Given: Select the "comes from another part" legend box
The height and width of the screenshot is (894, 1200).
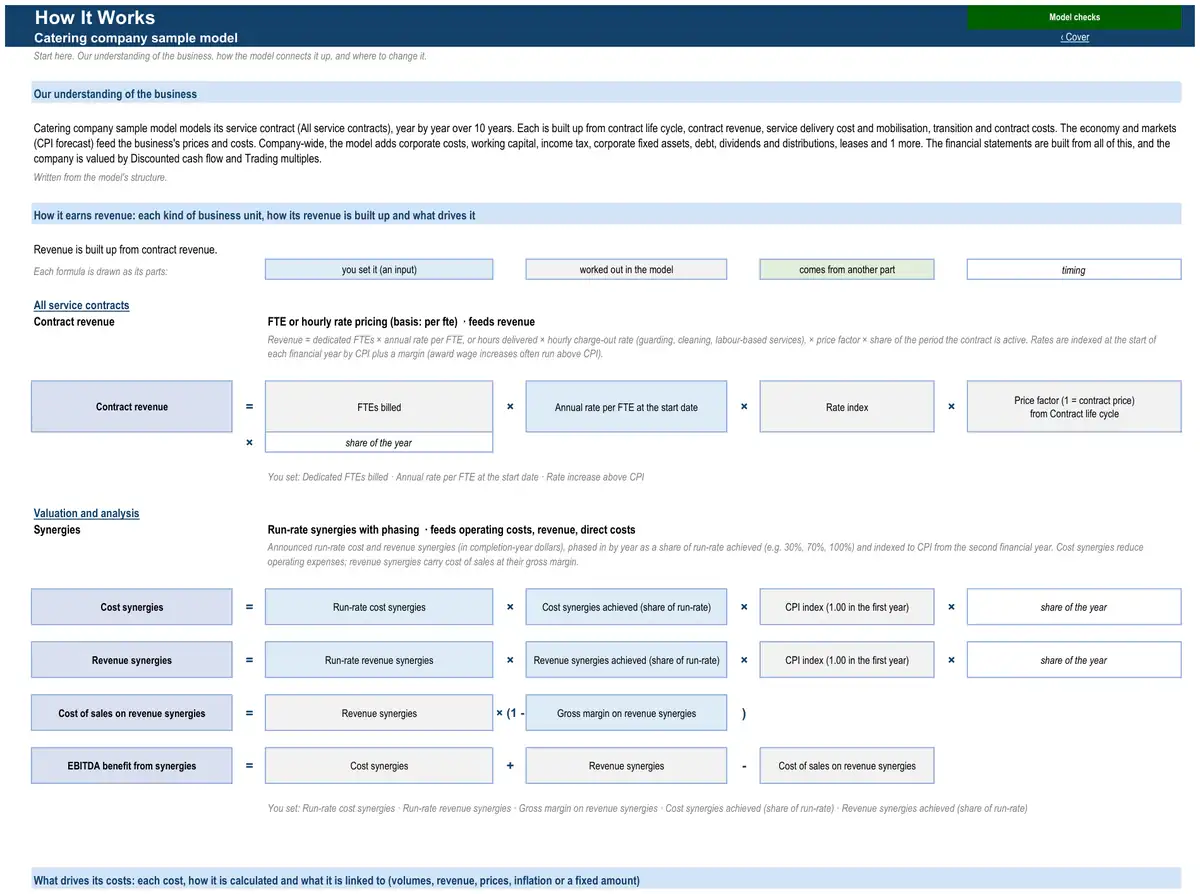Looking at the screenshot, I should point(847,269).
